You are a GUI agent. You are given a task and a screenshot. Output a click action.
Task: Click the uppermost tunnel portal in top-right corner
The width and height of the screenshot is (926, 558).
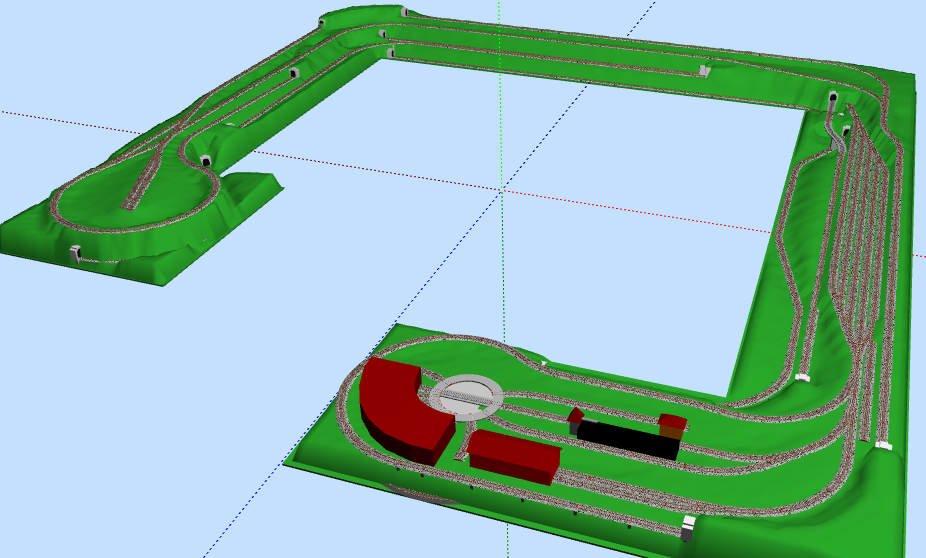point(833,99)
